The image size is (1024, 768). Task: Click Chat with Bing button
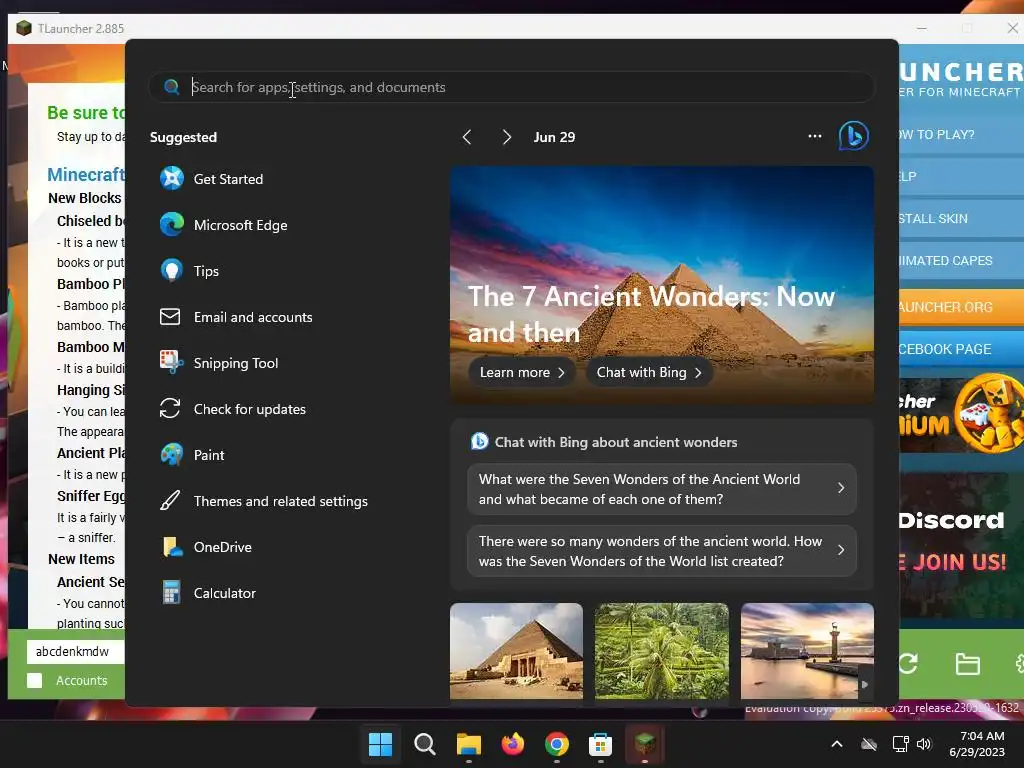(648, 372)
